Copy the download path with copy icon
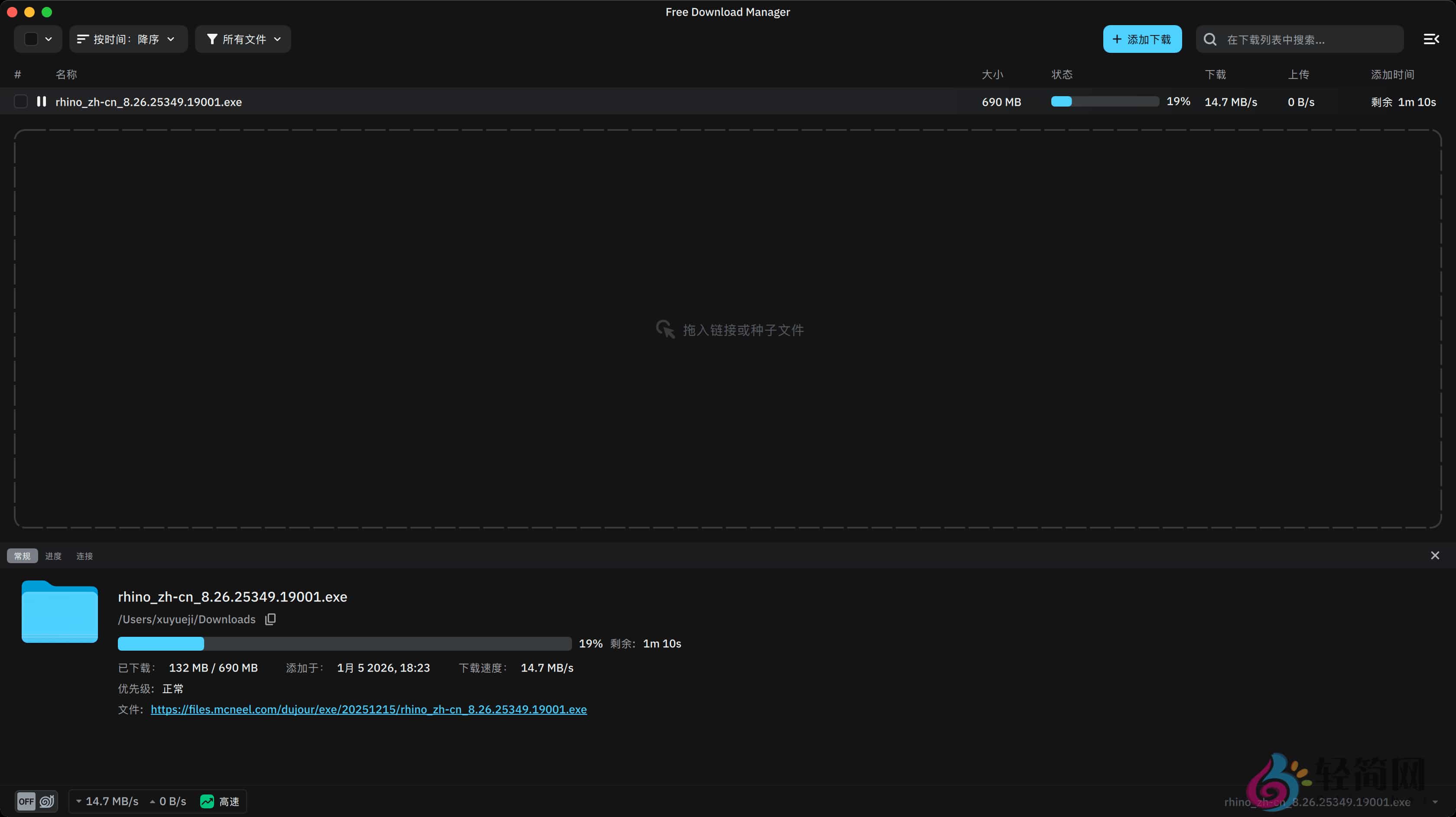Viewport: 1456px width, 817px height. pyautogui.click(x=270, y=619)
